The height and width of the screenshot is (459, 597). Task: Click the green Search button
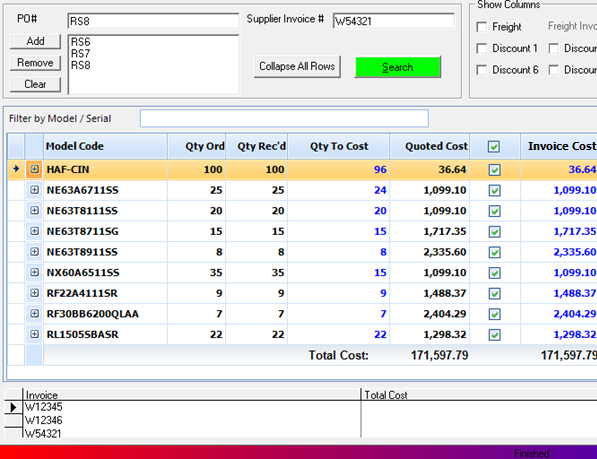[397, 67]
